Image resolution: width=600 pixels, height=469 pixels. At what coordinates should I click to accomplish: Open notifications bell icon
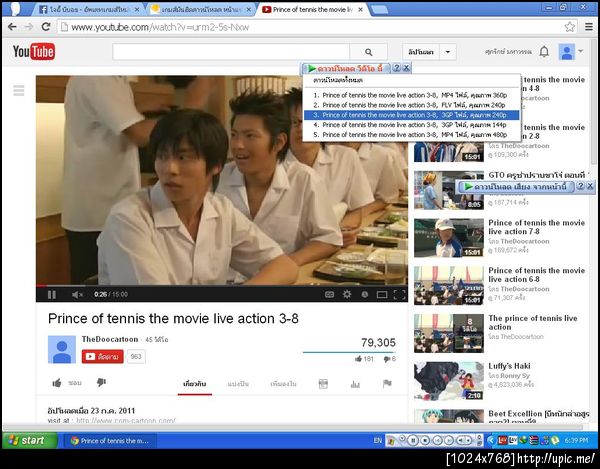tap(544, 52)
